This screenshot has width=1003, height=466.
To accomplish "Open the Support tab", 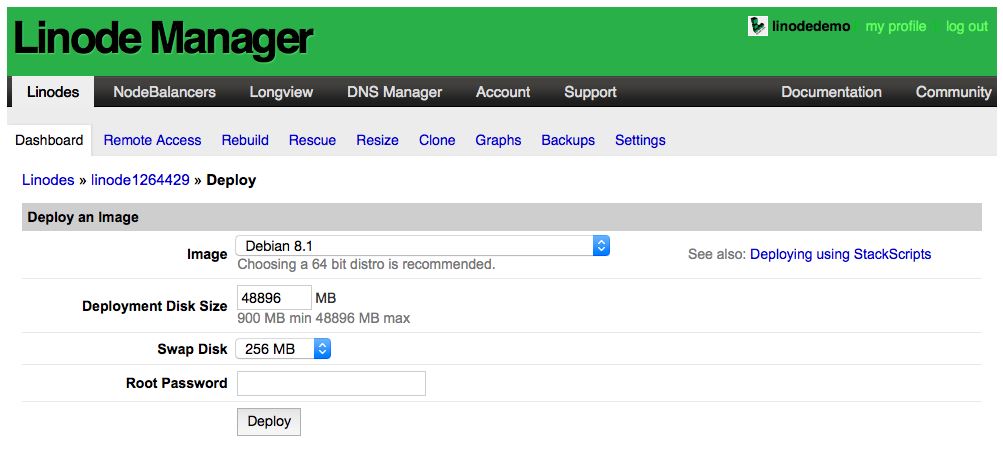I will [x=590, y=92].
